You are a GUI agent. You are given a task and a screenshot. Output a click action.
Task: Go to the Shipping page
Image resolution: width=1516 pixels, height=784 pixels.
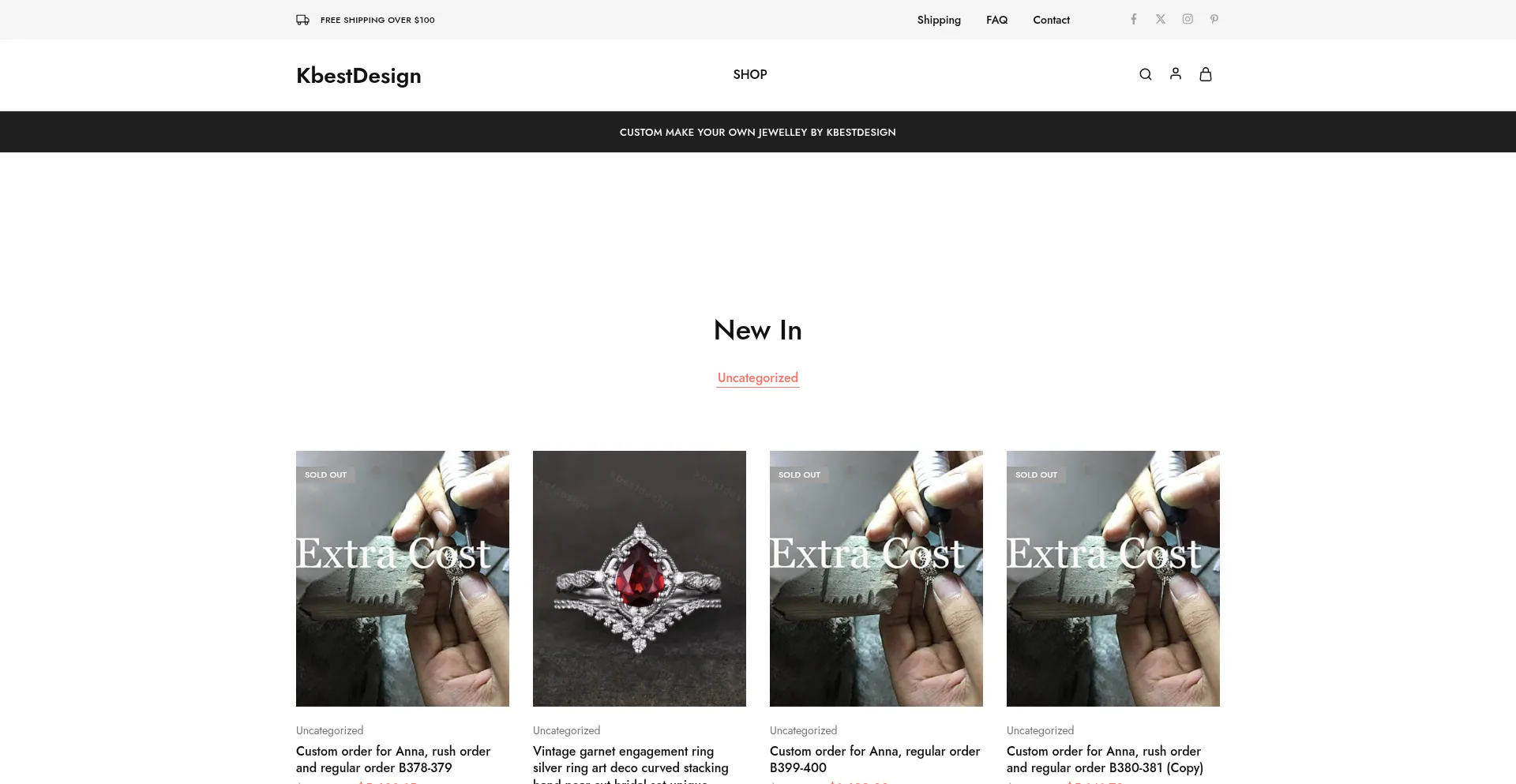click(939, 20)
